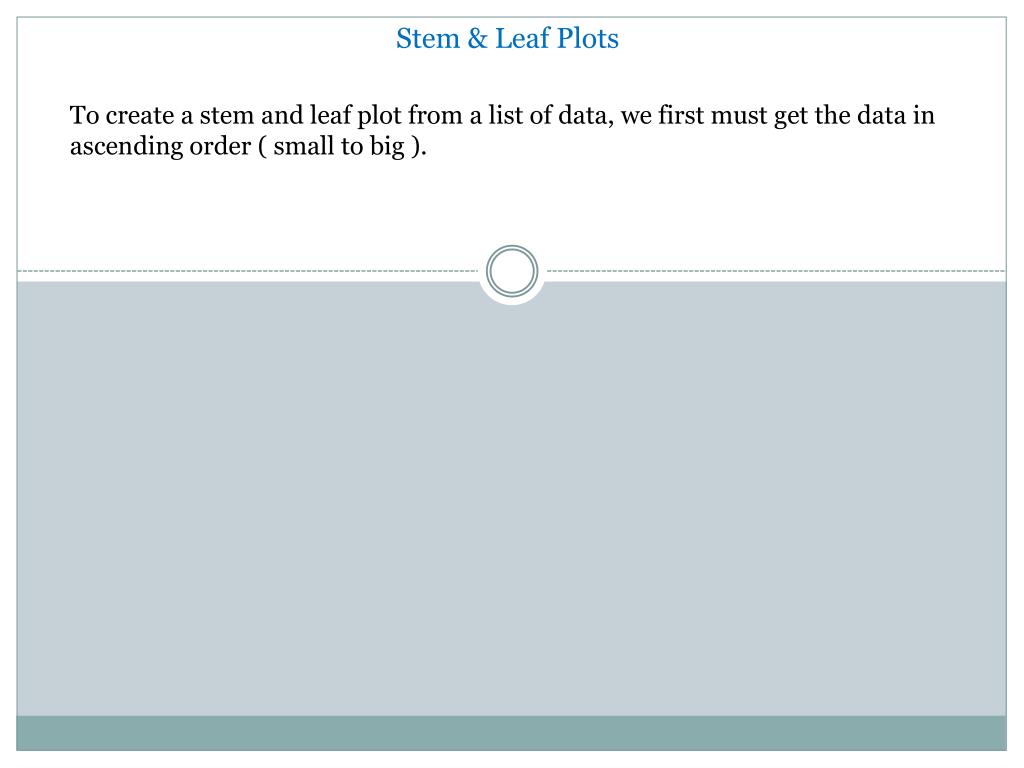Click the dashed divider line left of circle
The height and width of the screenshot is (768, 1024).
pyautogui.click(x=248, y=270)
